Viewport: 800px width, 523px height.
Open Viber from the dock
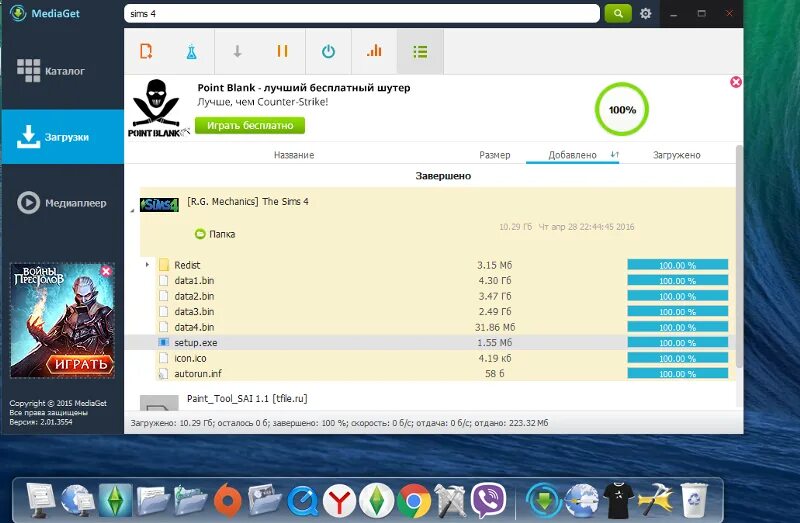coord(488,501)
